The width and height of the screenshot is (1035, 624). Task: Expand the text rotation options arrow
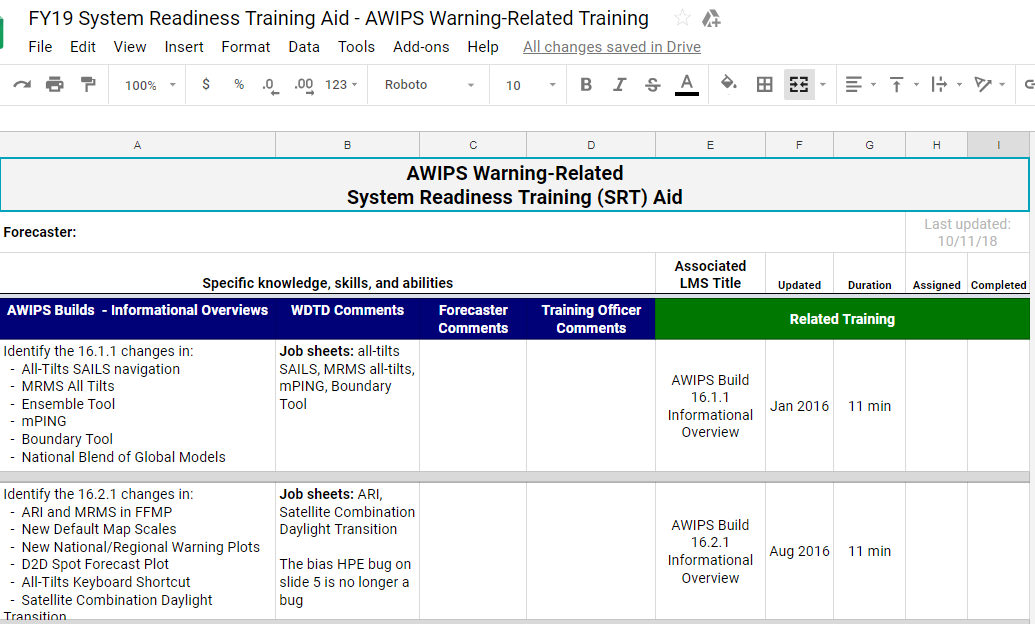(1002, 85)
